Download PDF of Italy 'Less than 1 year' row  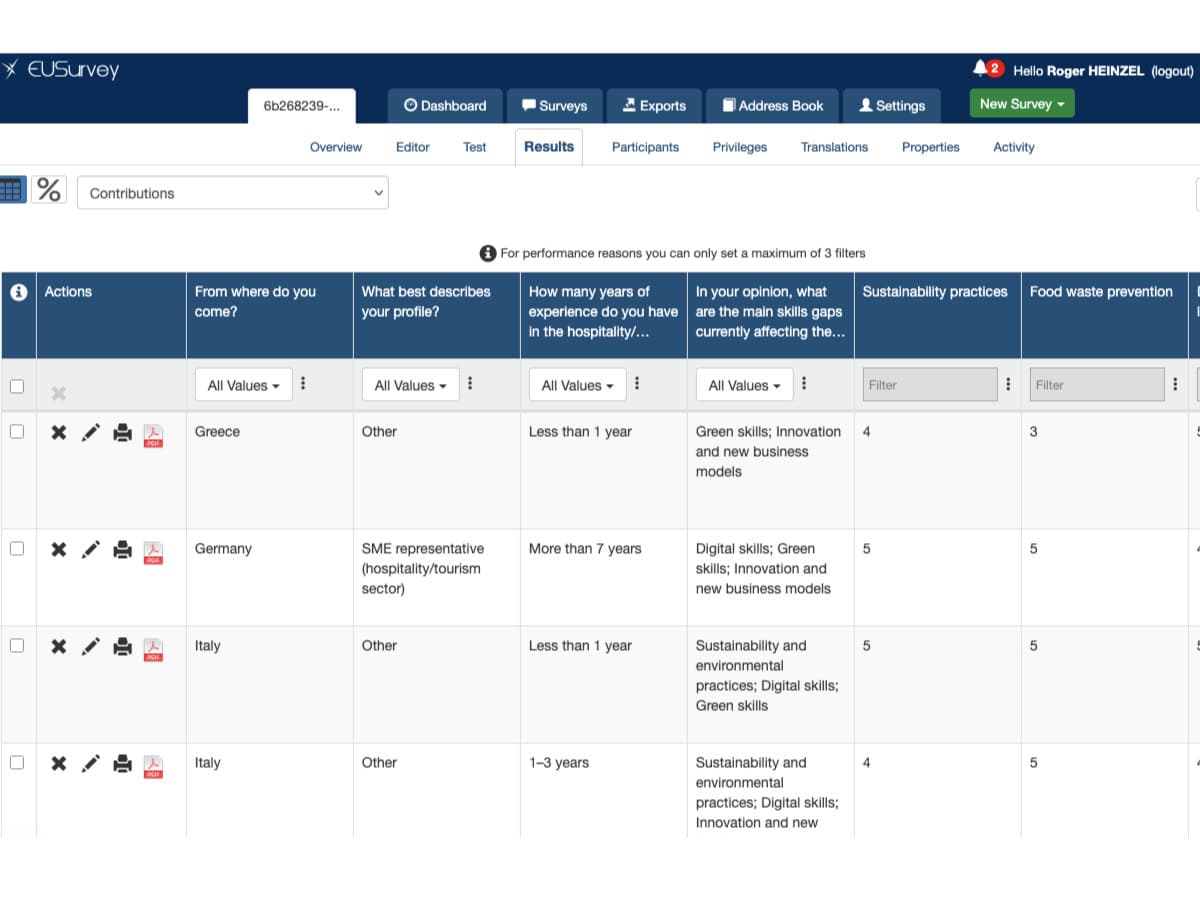click(x=153, y=649)
